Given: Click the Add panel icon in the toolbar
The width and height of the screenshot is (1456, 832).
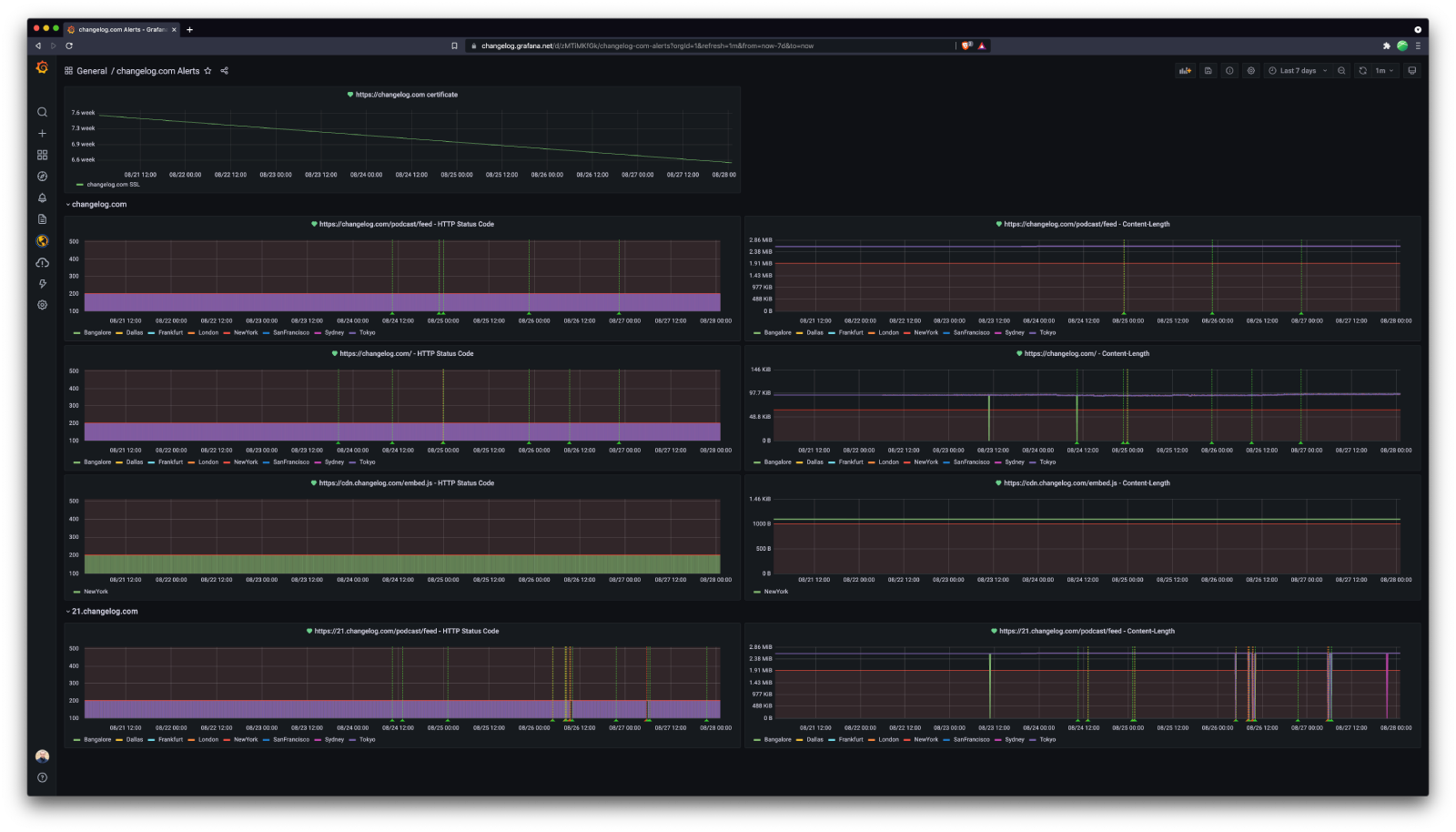Looking at the screenshot, I should point(1184,70).
